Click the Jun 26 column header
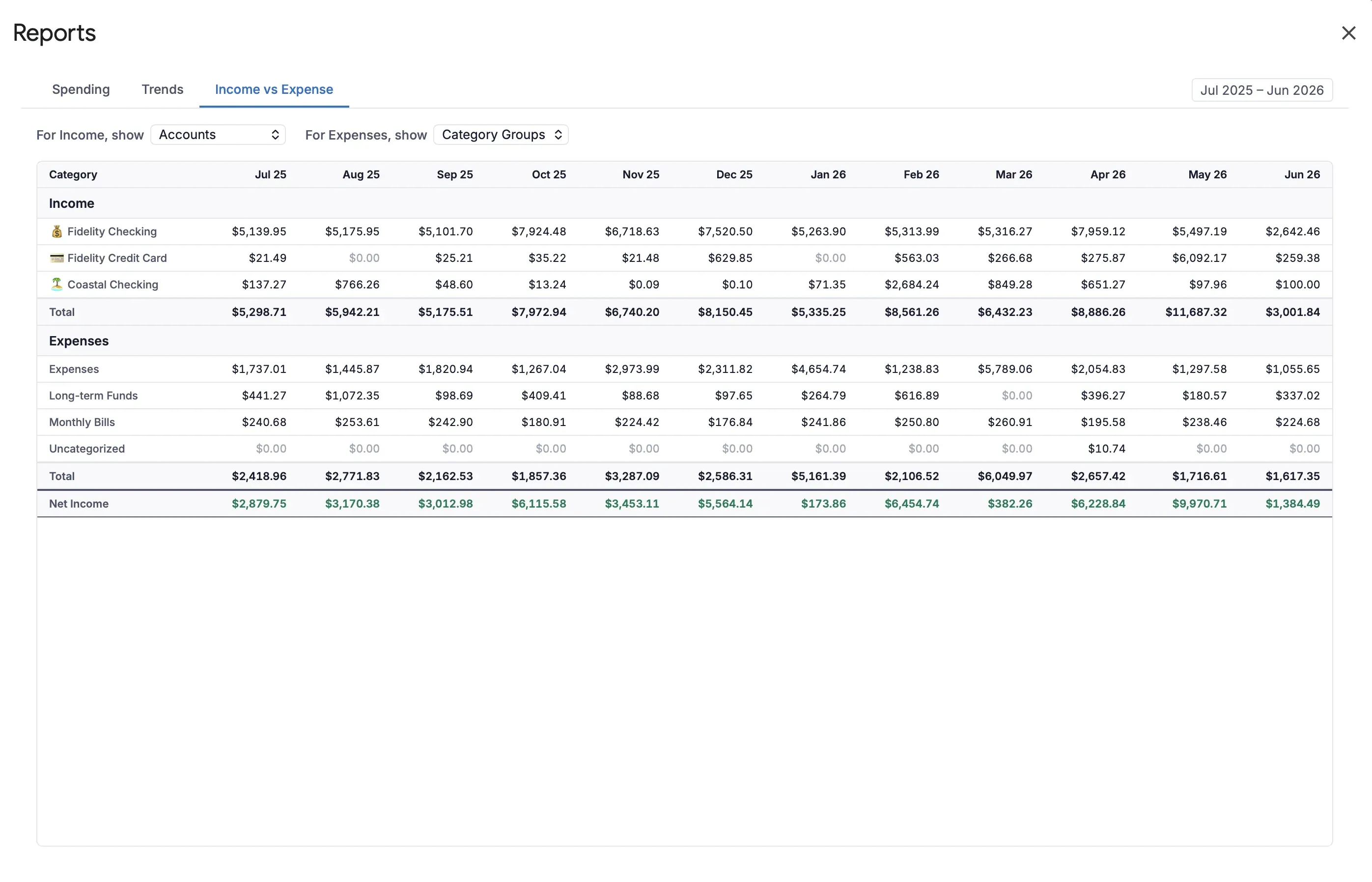Image resolution: width=1372 pixels, height=882 pixels. pyautogui.click(x=1302, y=175)
